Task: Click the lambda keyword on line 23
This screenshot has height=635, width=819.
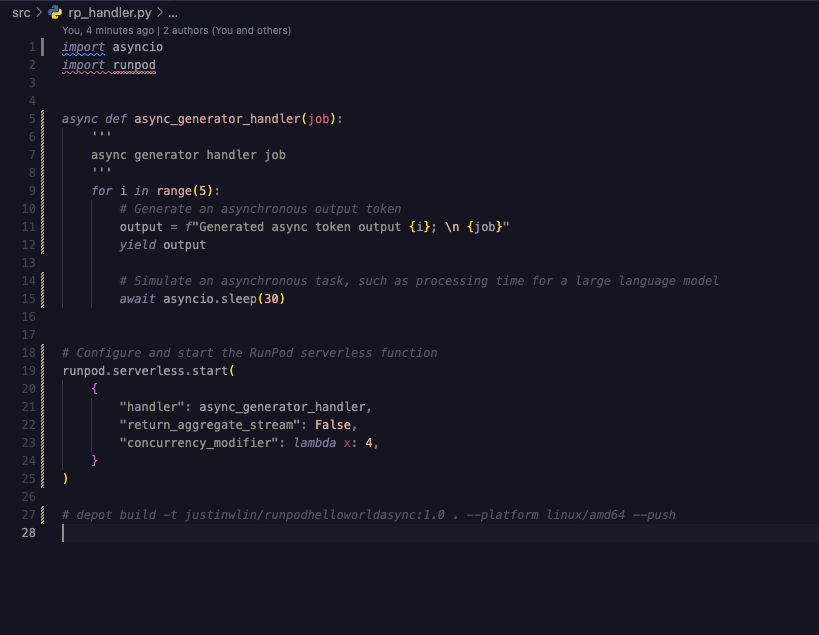Action: (x=314, y=443)
